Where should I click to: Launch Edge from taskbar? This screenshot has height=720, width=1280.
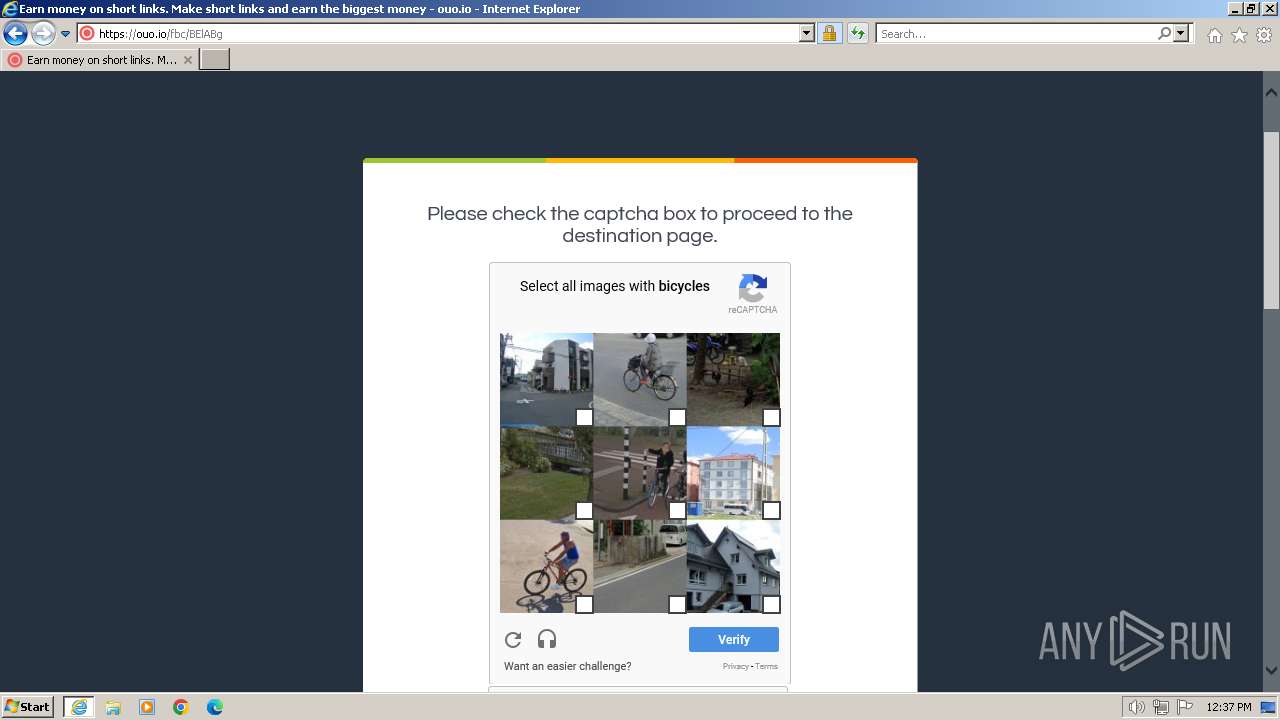pyautogui.click(x=215, y=707)
